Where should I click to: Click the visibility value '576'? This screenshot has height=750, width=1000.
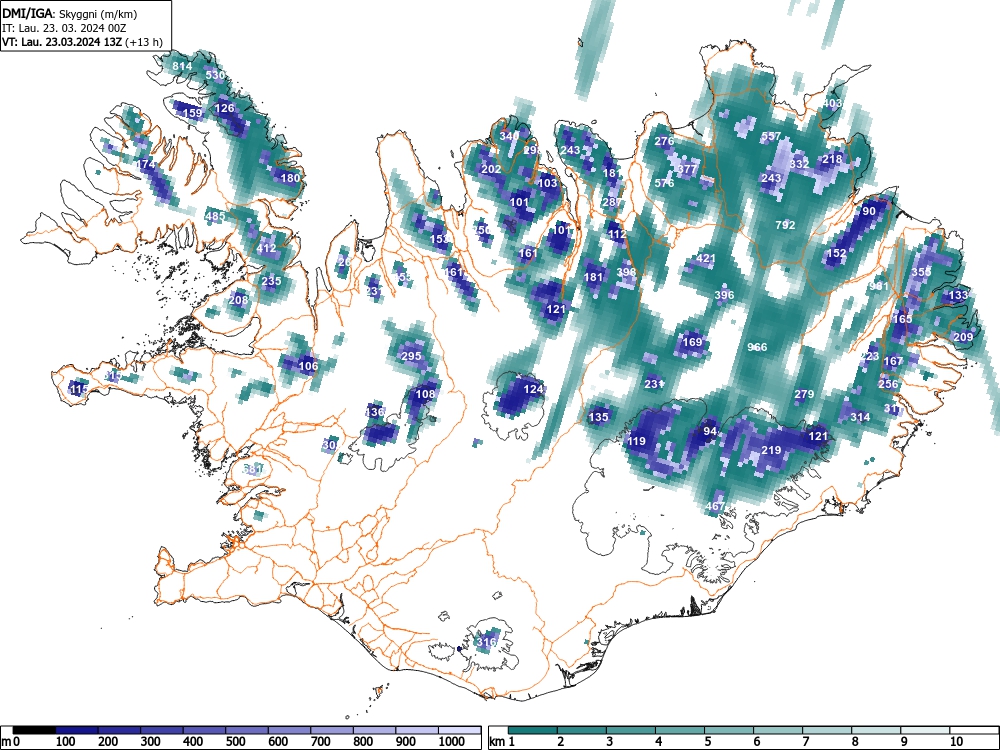[665, 183]
